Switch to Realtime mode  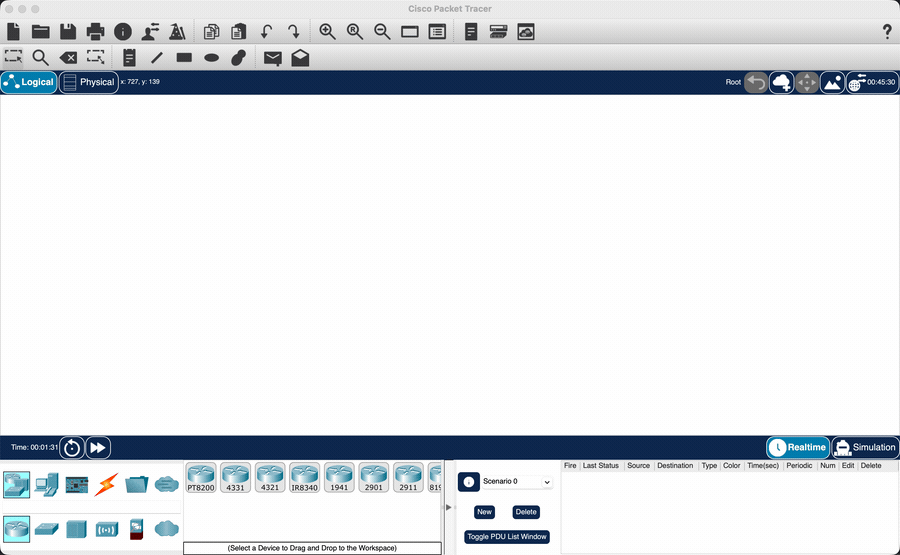(x=798, y=447)
